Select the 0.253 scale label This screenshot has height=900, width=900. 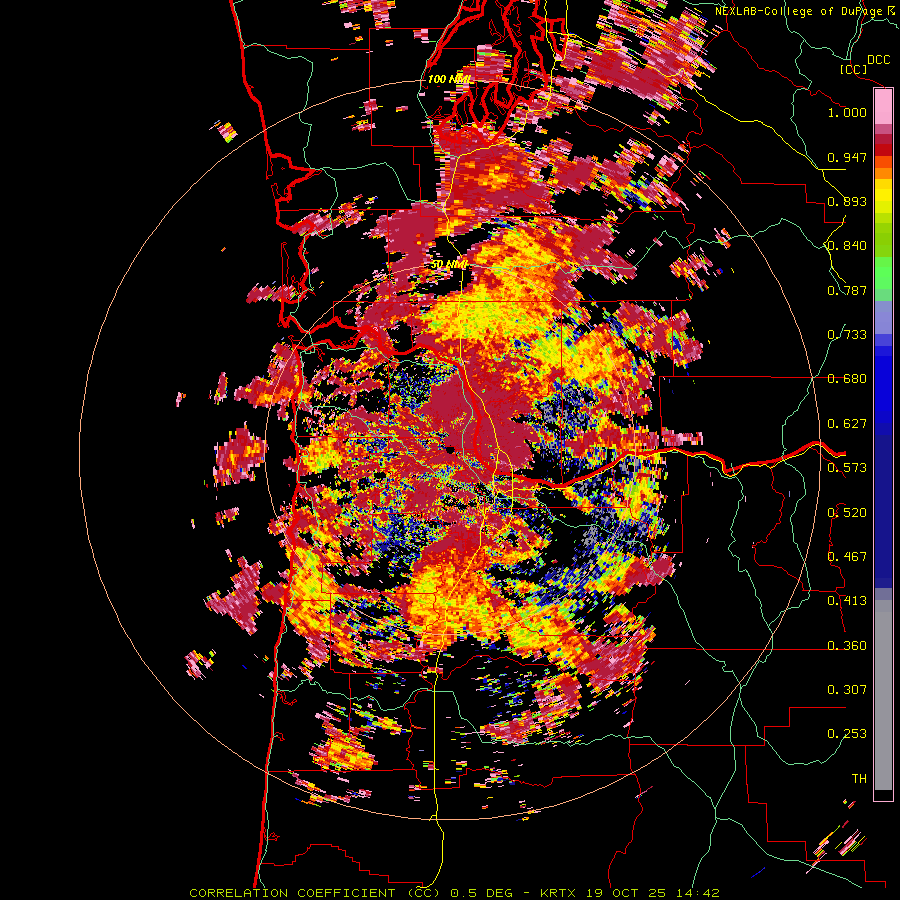click(x=847, y=734)
